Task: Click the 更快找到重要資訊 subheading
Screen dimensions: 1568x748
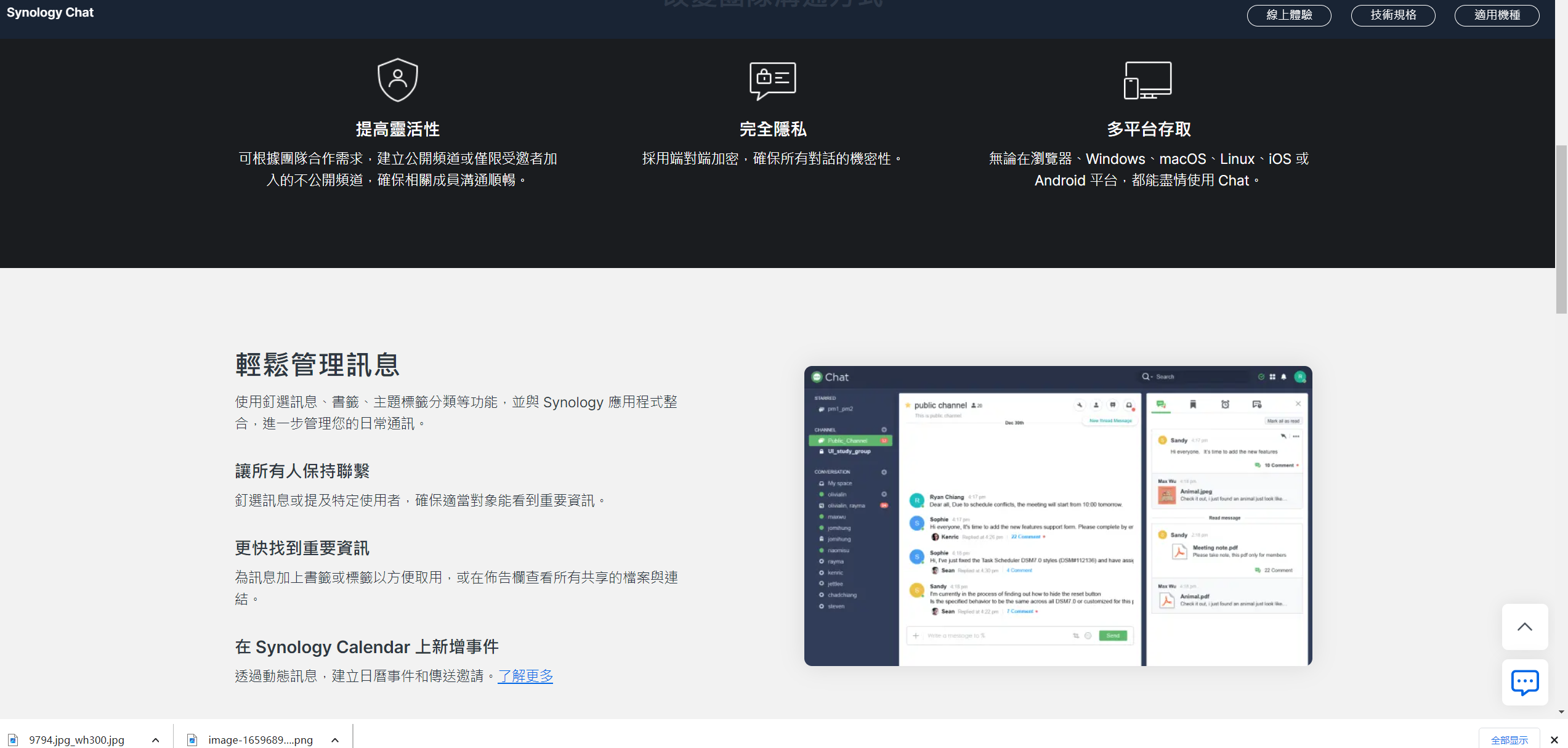Action: [302, 548]
